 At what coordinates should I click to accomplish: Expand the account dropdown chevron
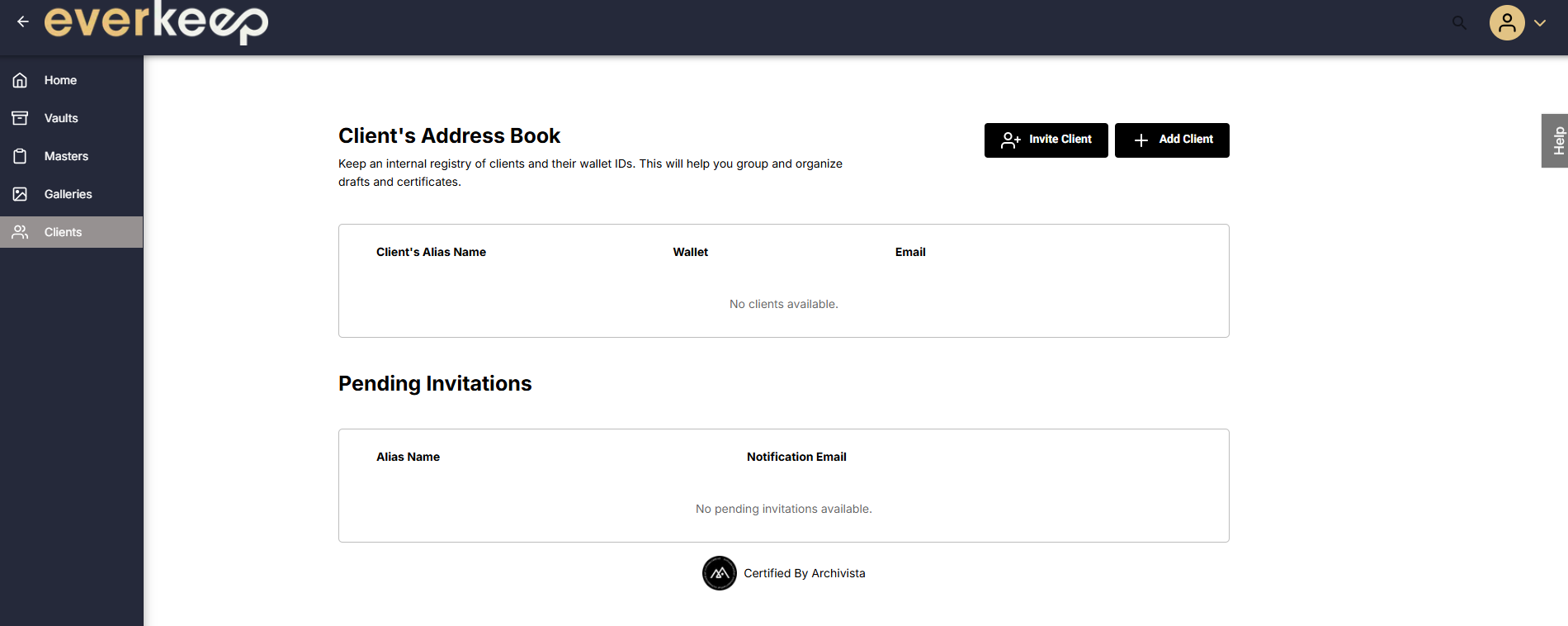(1540, 23)
